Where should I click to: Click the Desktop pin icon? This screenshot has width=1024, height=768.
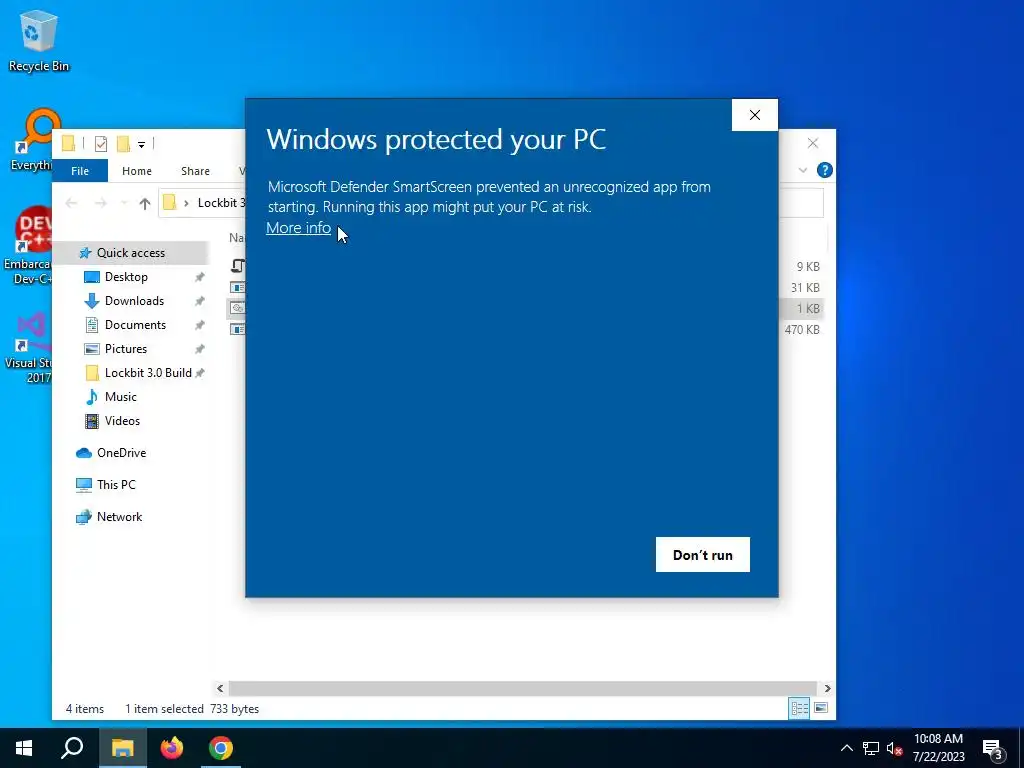coord(200,277)
